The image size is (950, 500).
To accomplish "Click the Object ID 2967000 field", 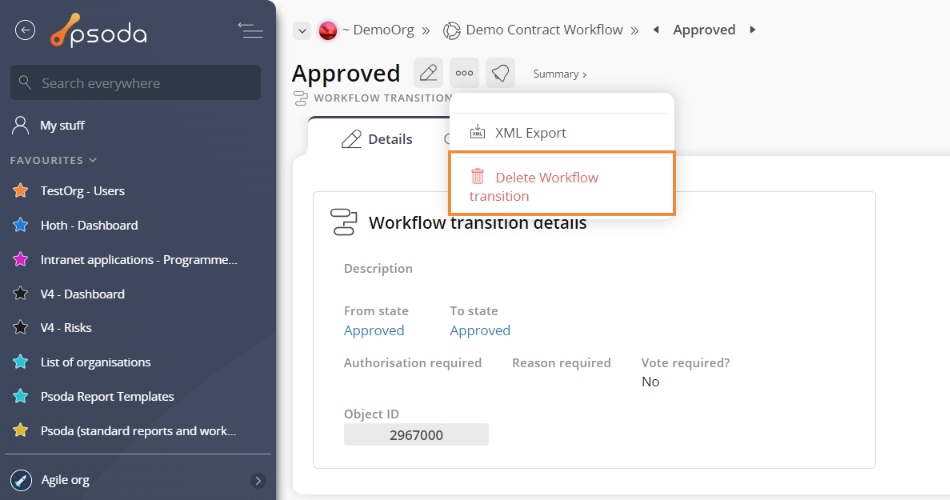I will coord(416,435).
